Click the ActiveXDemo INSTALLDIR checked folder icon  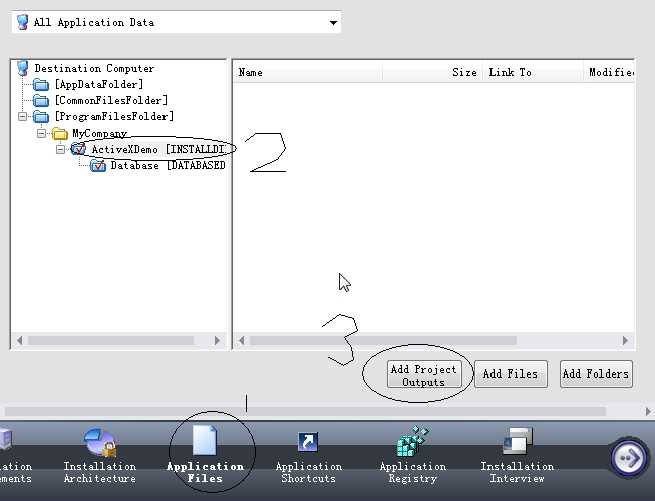point(79,149)
